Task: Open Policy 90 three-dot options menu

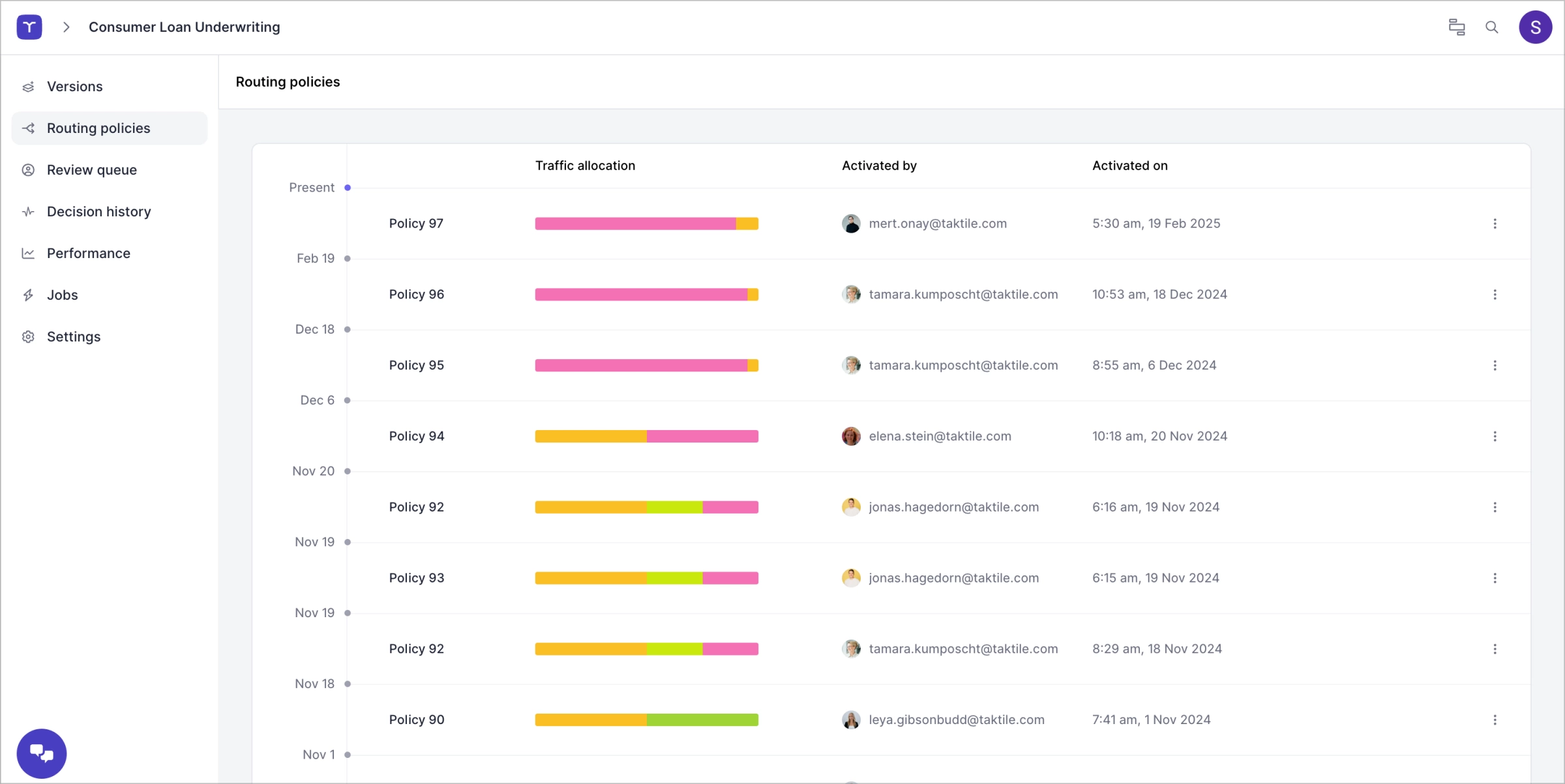Action: [1495, 719]
